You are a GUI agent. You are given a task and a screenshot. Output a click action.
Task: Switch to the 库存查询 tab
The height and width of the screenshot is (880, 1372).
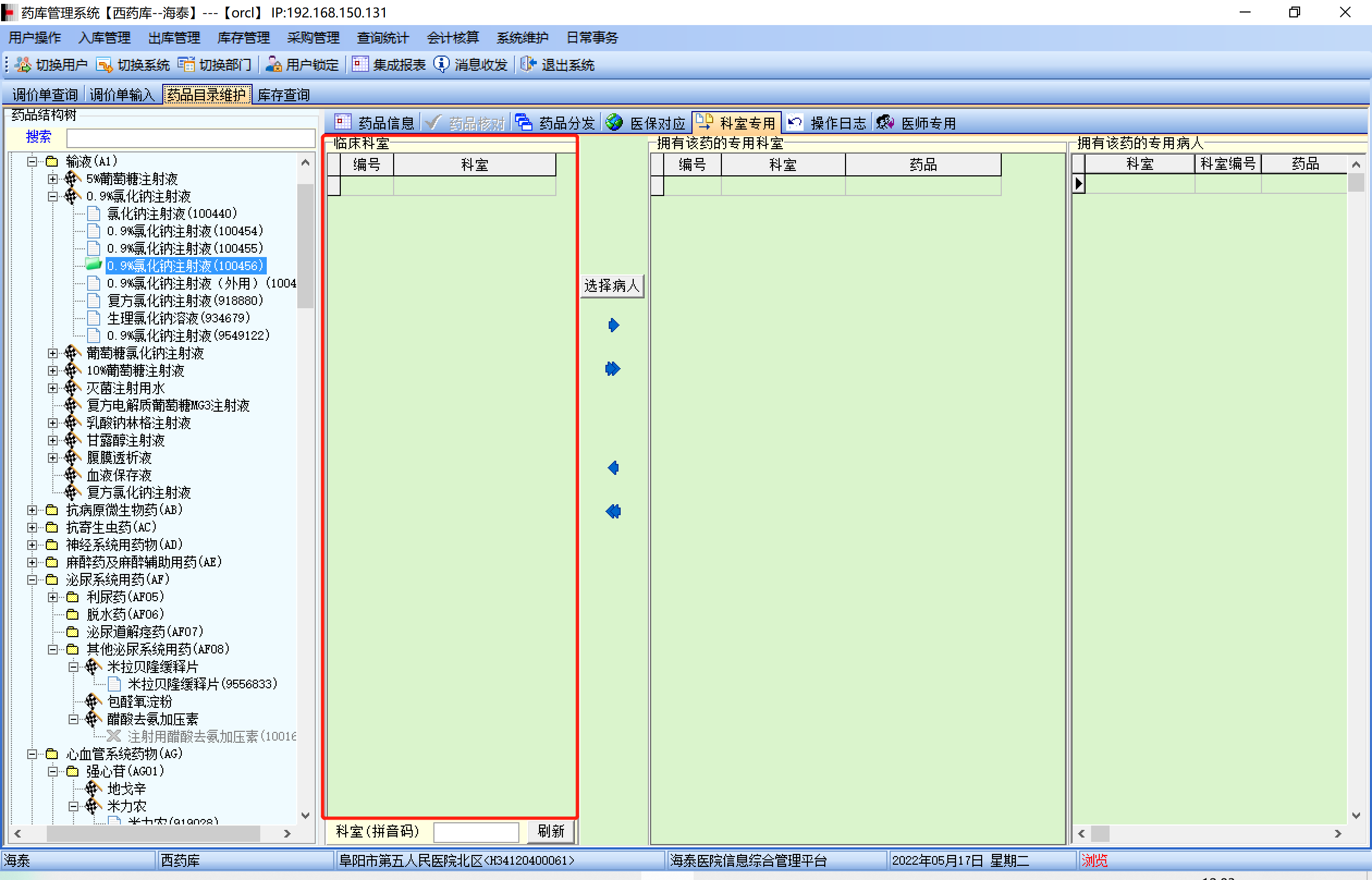pos(283,95)
